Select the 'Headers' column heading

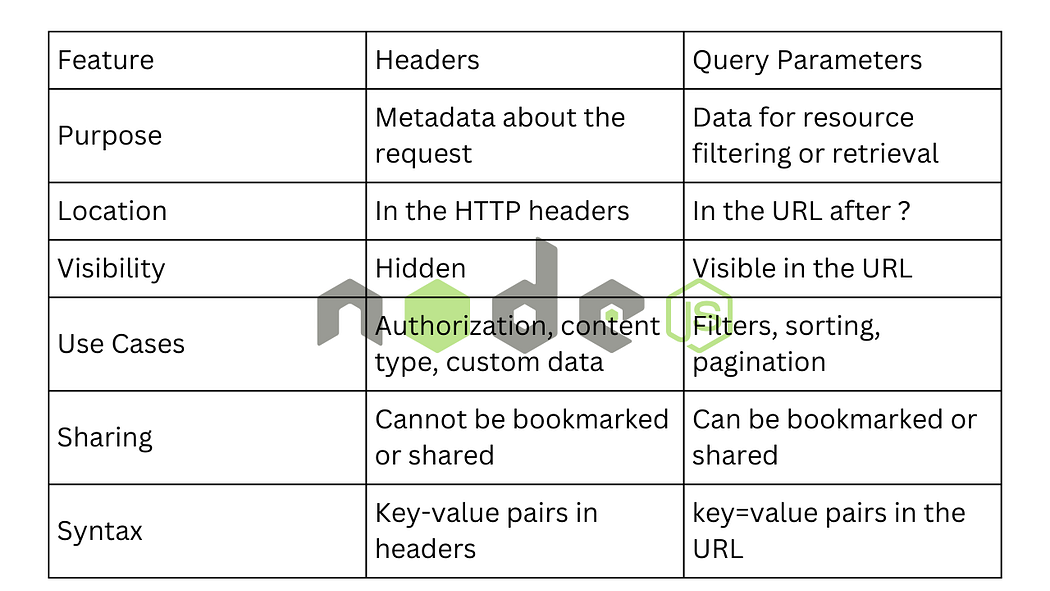pos(427,60)
